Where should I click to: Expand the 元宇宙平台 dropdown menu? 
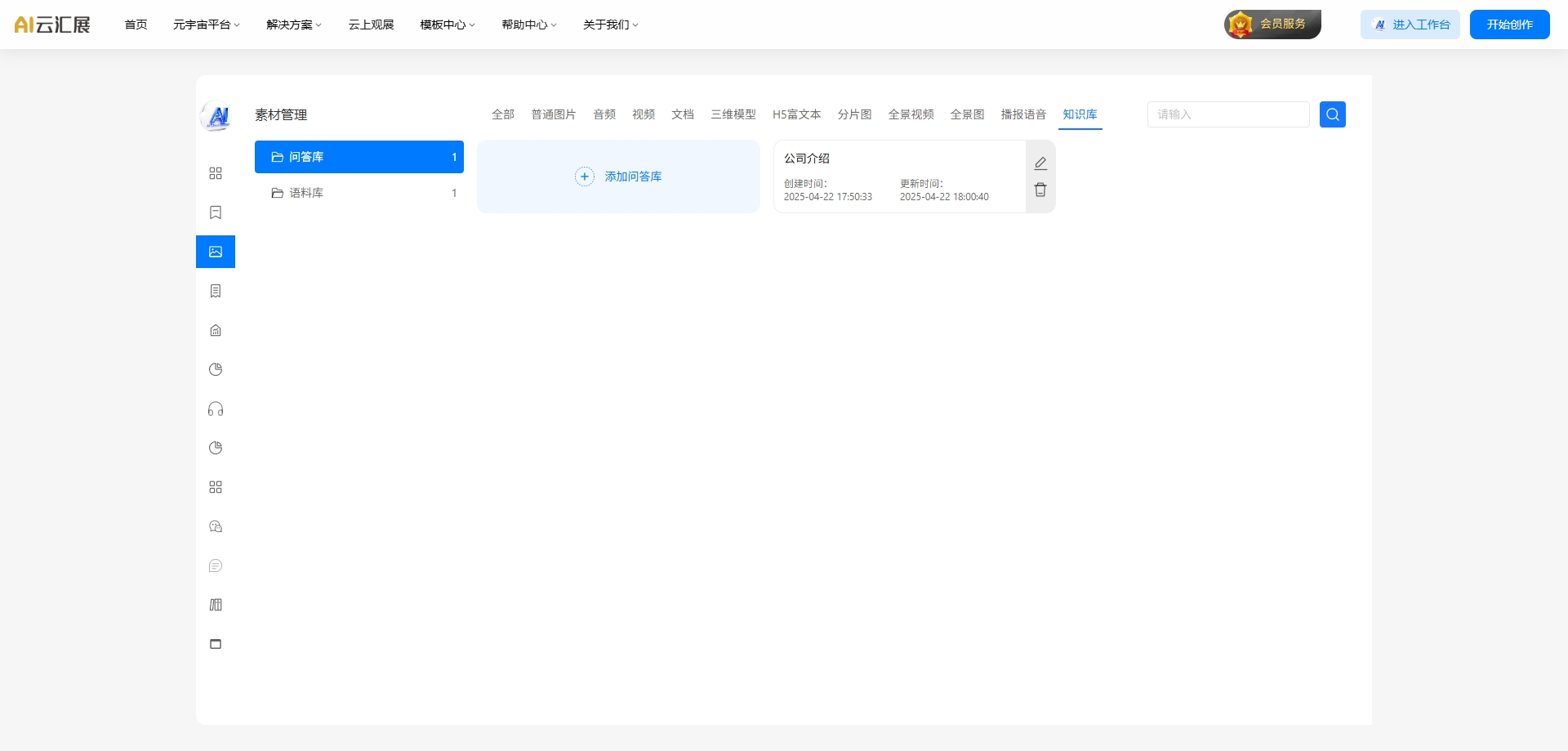coord(206,25)
